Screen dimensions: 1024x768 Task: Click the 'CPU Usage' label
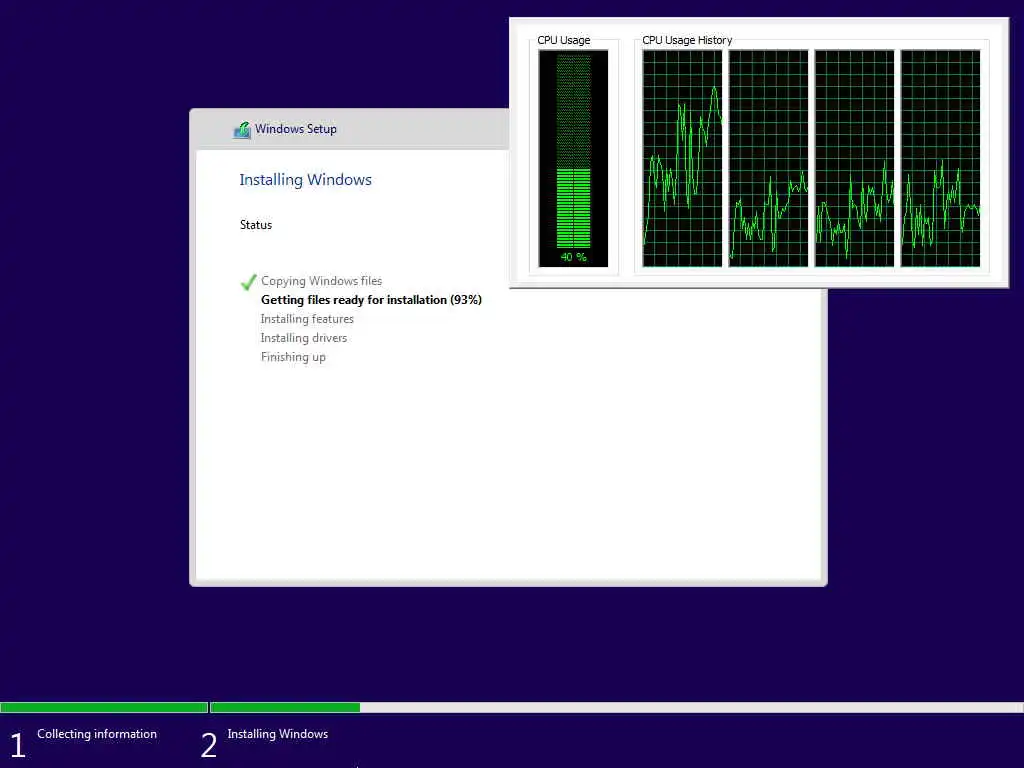(x=564, y=40)
